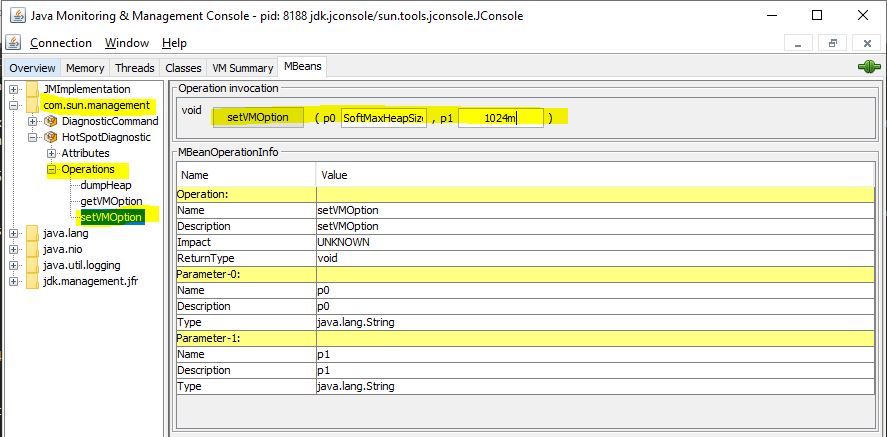
Task: Expand the DiagnosticCommand node
Action: [x=33, y=121]
